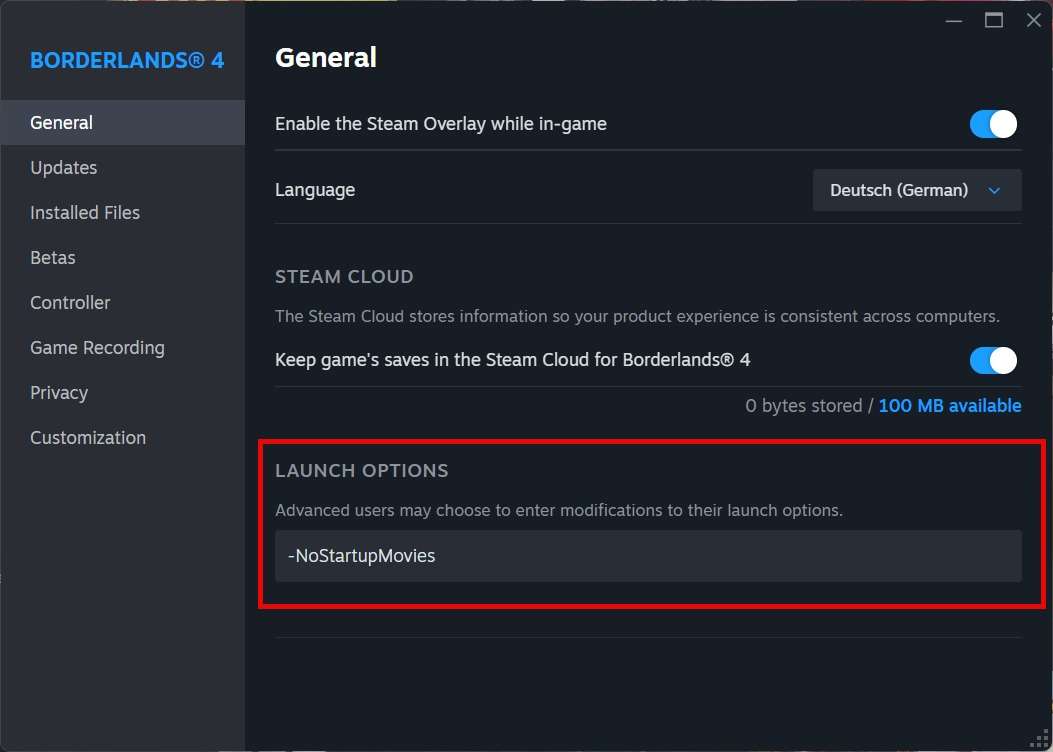Viewport: 1053px width, 752px height.
Task: Click the LAUNCH OPTIONS section heading
Action: 361,471
